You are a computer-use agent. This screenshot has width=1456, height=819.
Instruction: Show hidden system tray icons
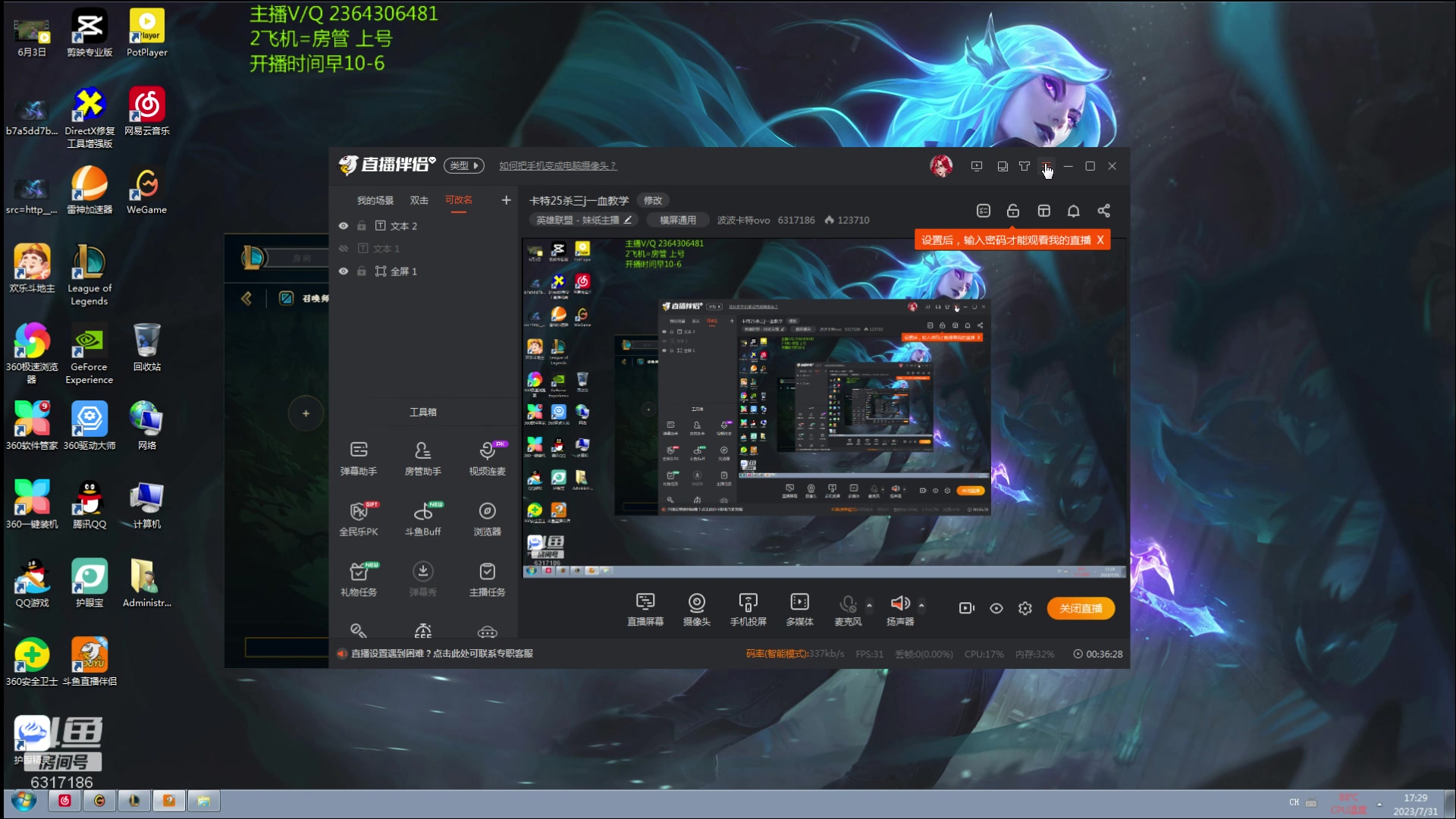pos(1379,804)
